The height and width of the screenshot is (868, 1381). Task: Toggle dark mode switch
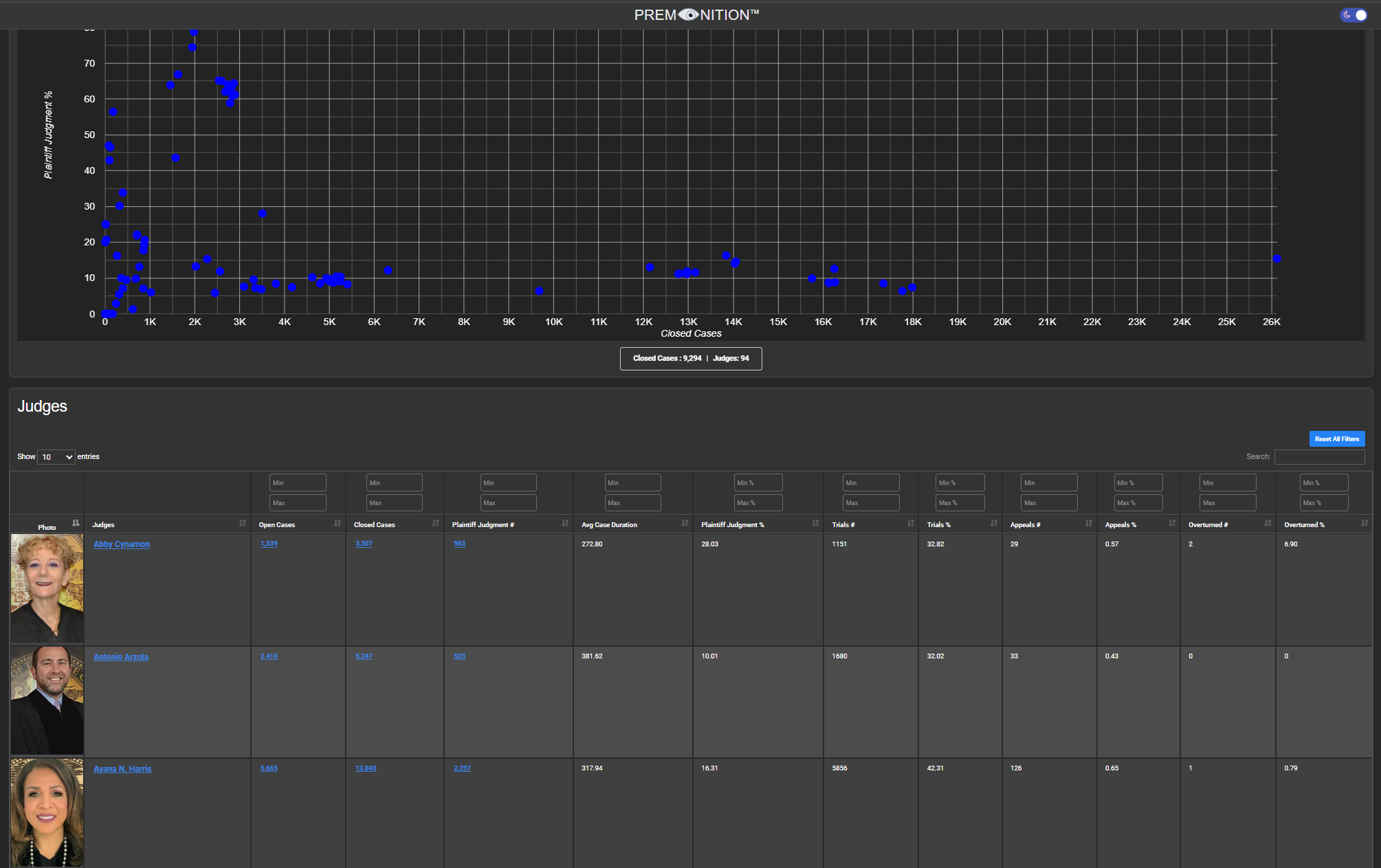tap(1354, 14)
